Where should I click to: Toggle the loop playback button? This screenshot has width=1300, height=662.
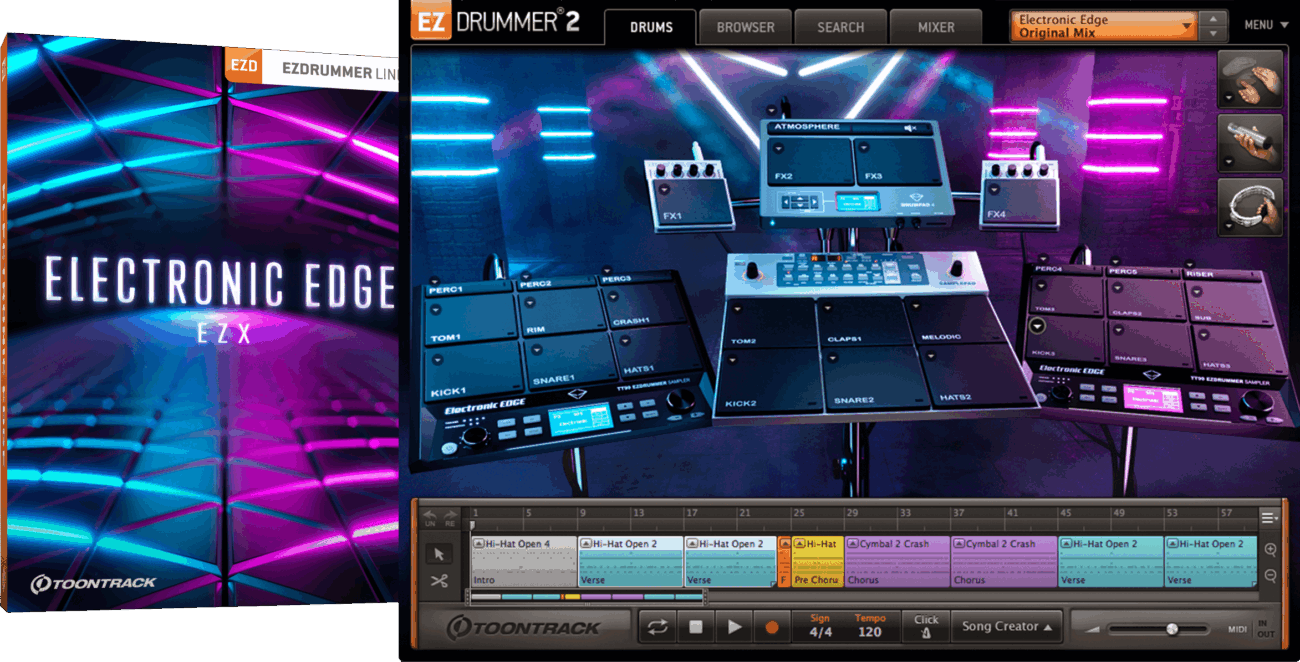point(657,627)
